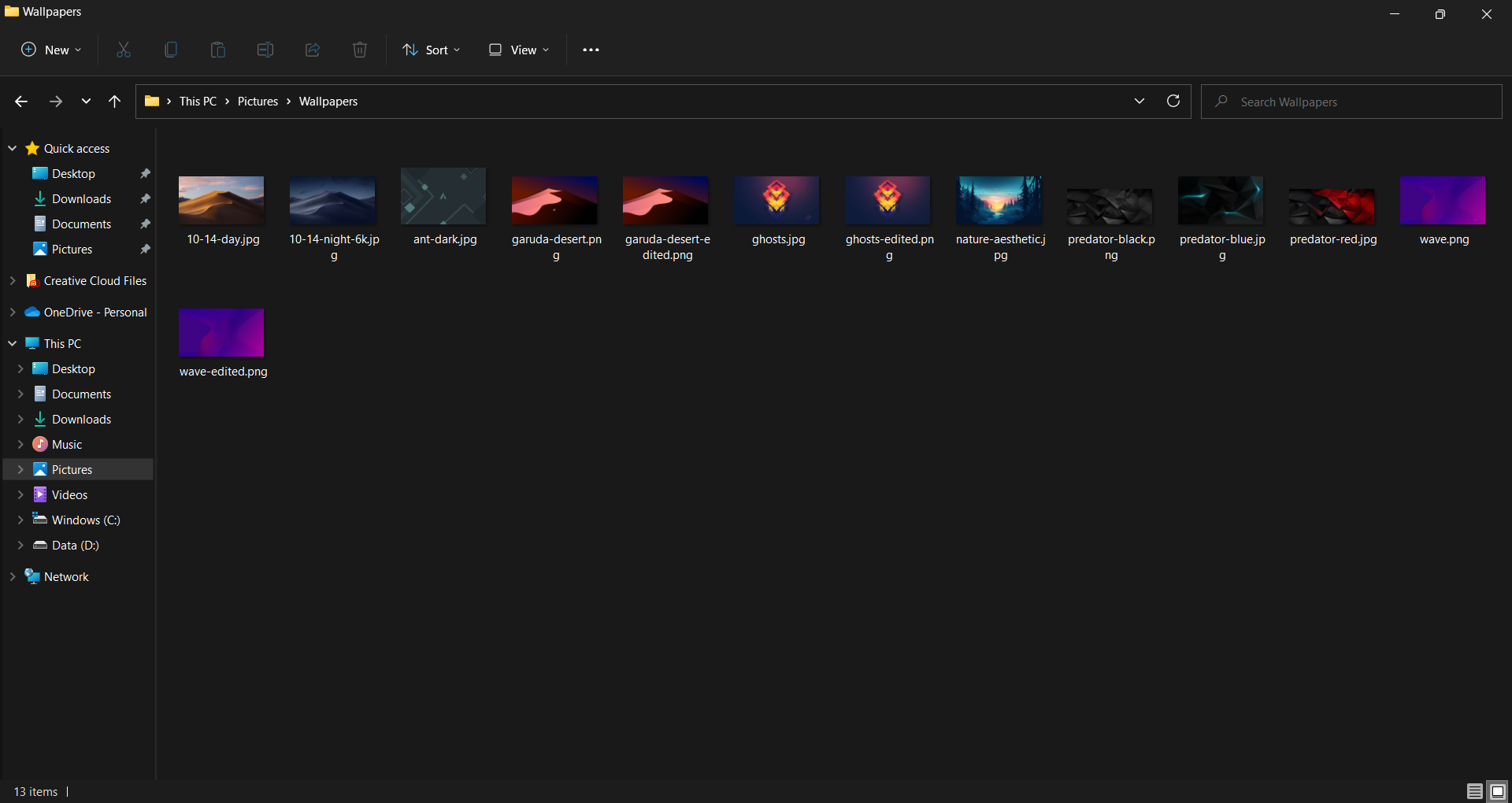Click Pictures in the breadcrumb path
The image size is (1512, 803).
pyautogui.click(x=258, y=102)
